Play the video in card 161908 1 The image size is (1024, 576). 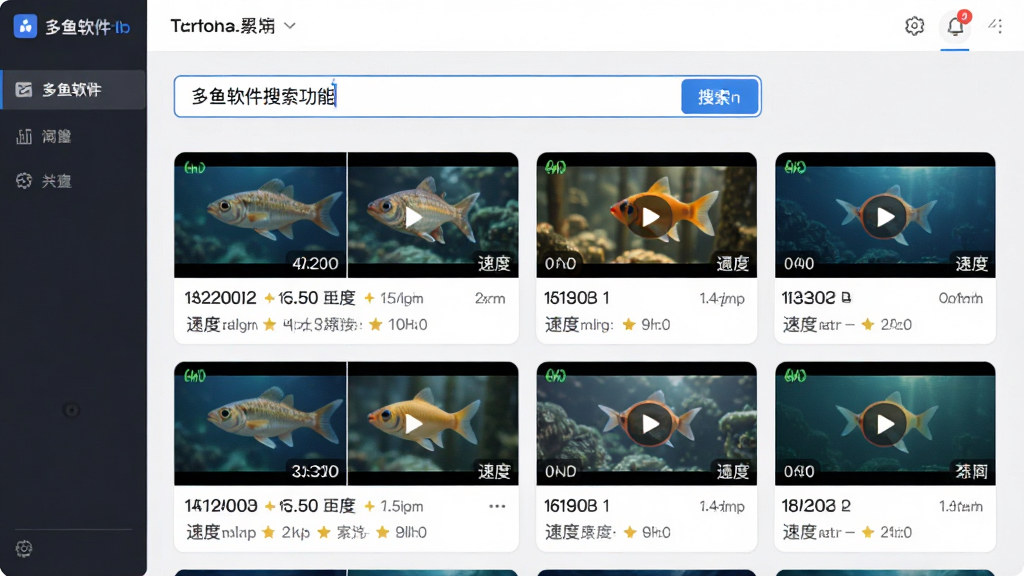point(650,424)
